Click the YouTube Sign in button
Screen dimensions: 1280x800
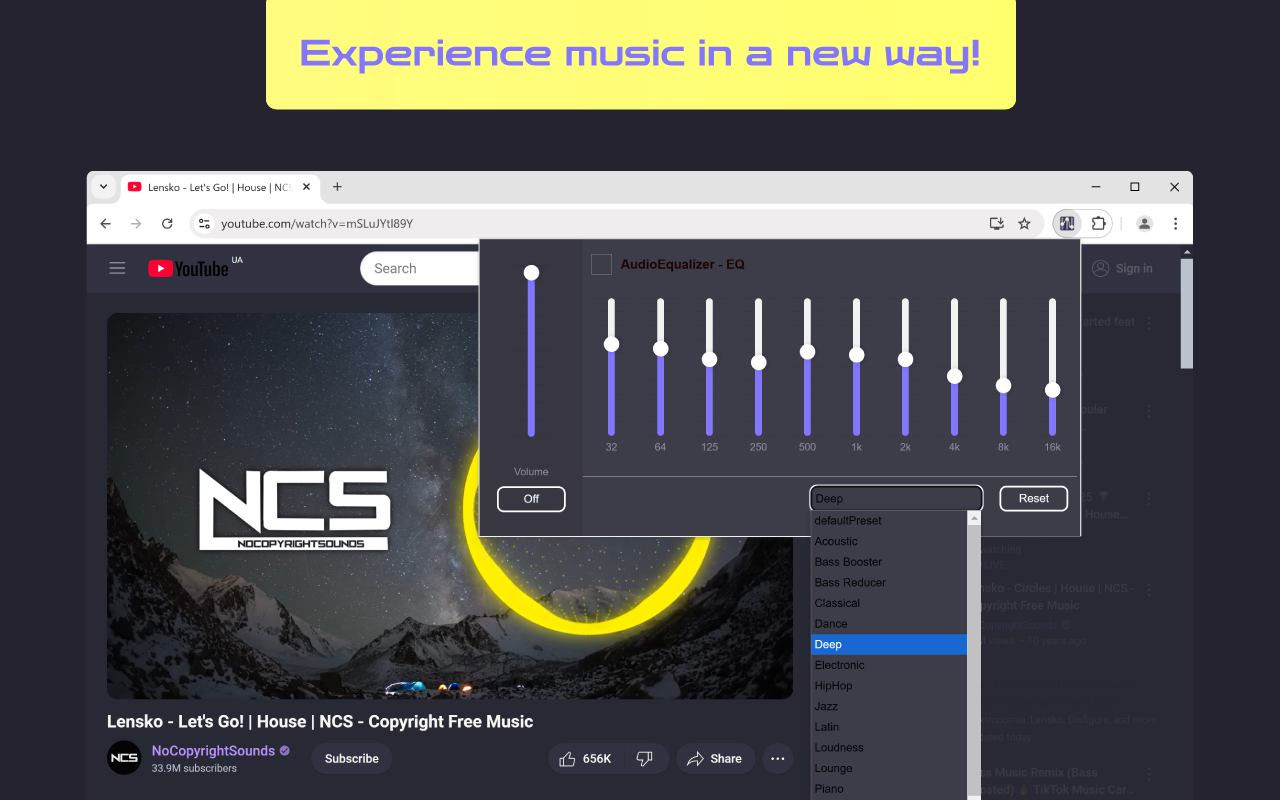pos(1122,268)
